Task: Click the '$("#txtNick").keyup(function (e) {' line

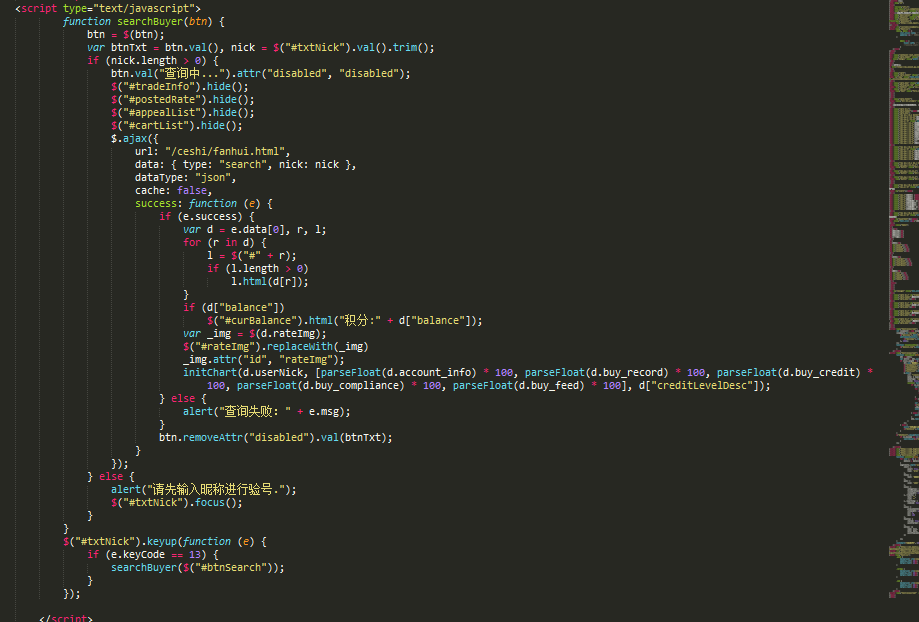Action: [x=165, y=541]
